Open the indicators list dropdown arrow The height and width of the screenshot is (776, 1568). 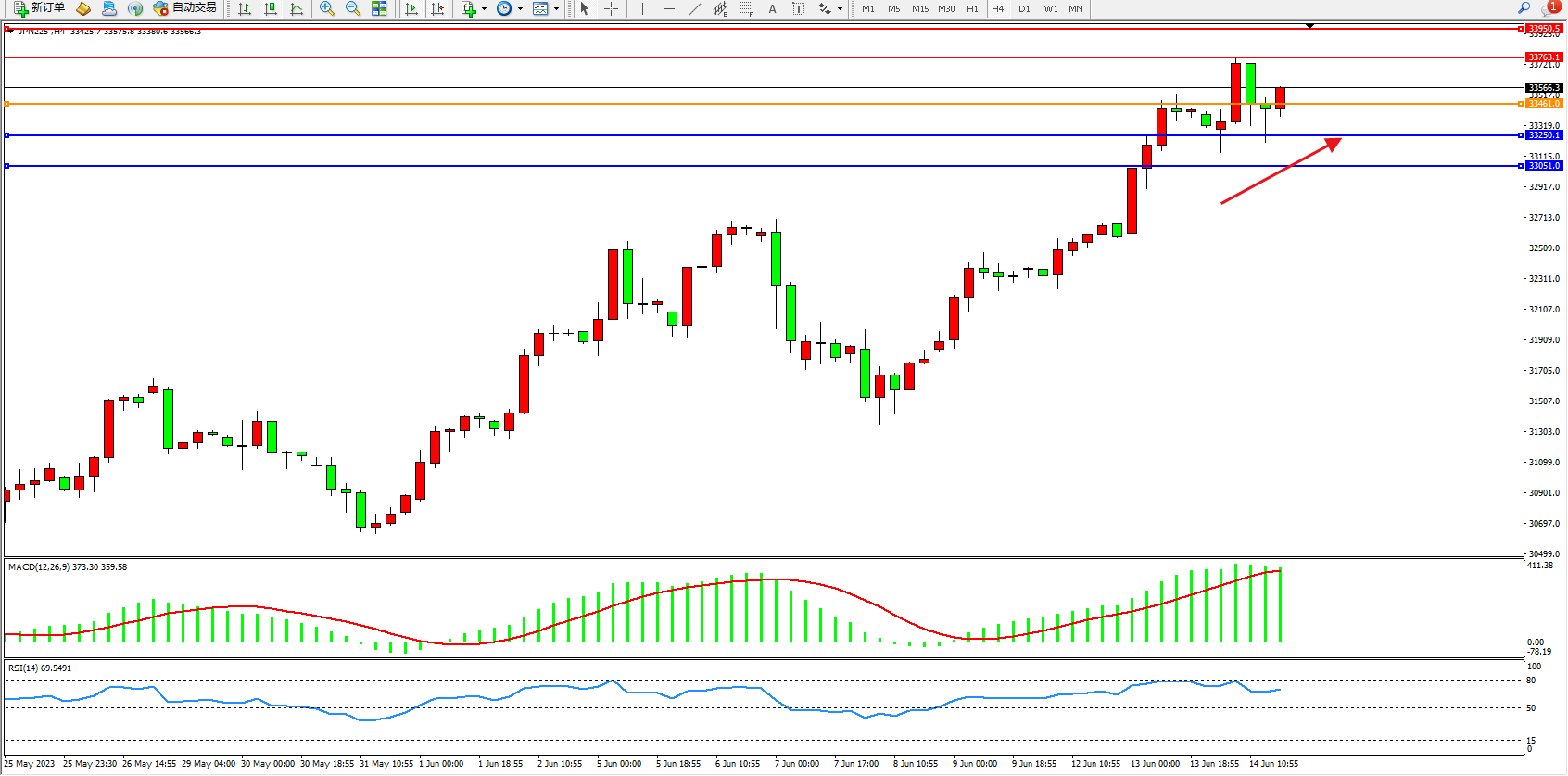tap(484, 8)
